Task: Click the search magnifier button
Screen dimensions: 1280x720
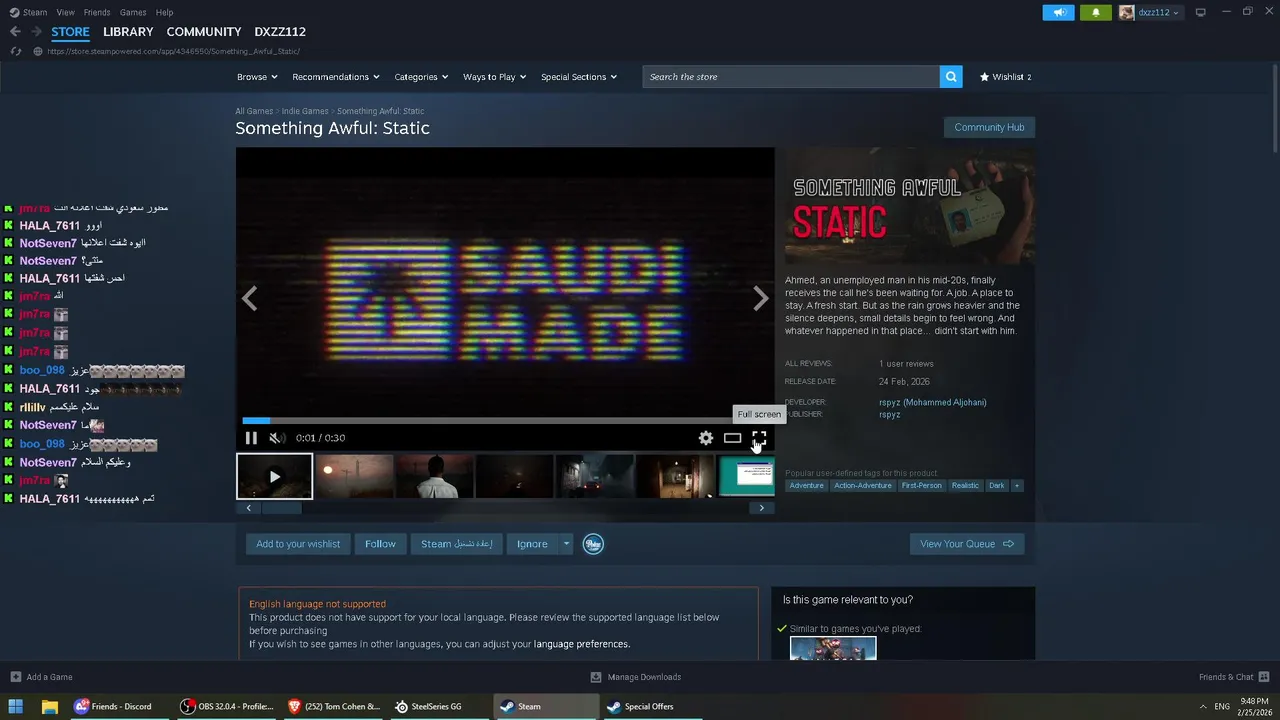Action: click(x=951, y=76)
